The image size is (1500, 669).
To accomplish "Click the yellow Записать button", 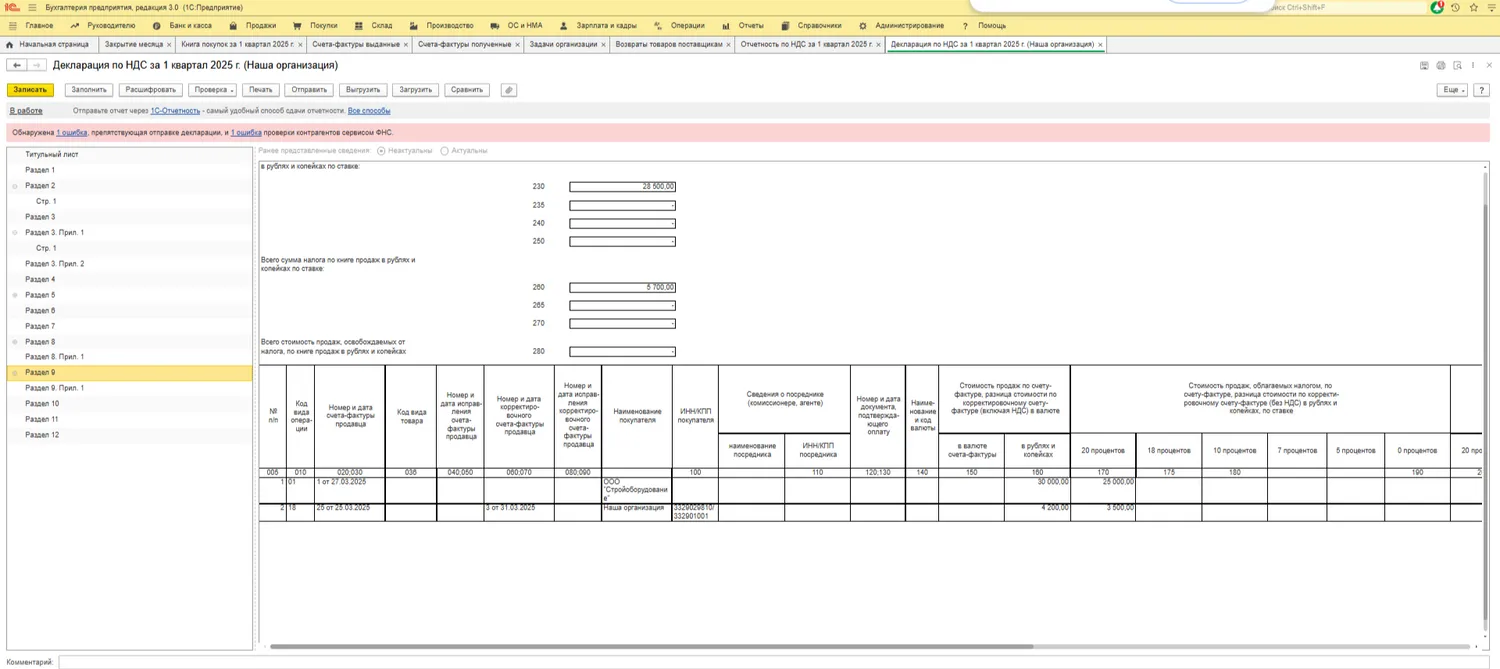I will (x=30, y=90).
